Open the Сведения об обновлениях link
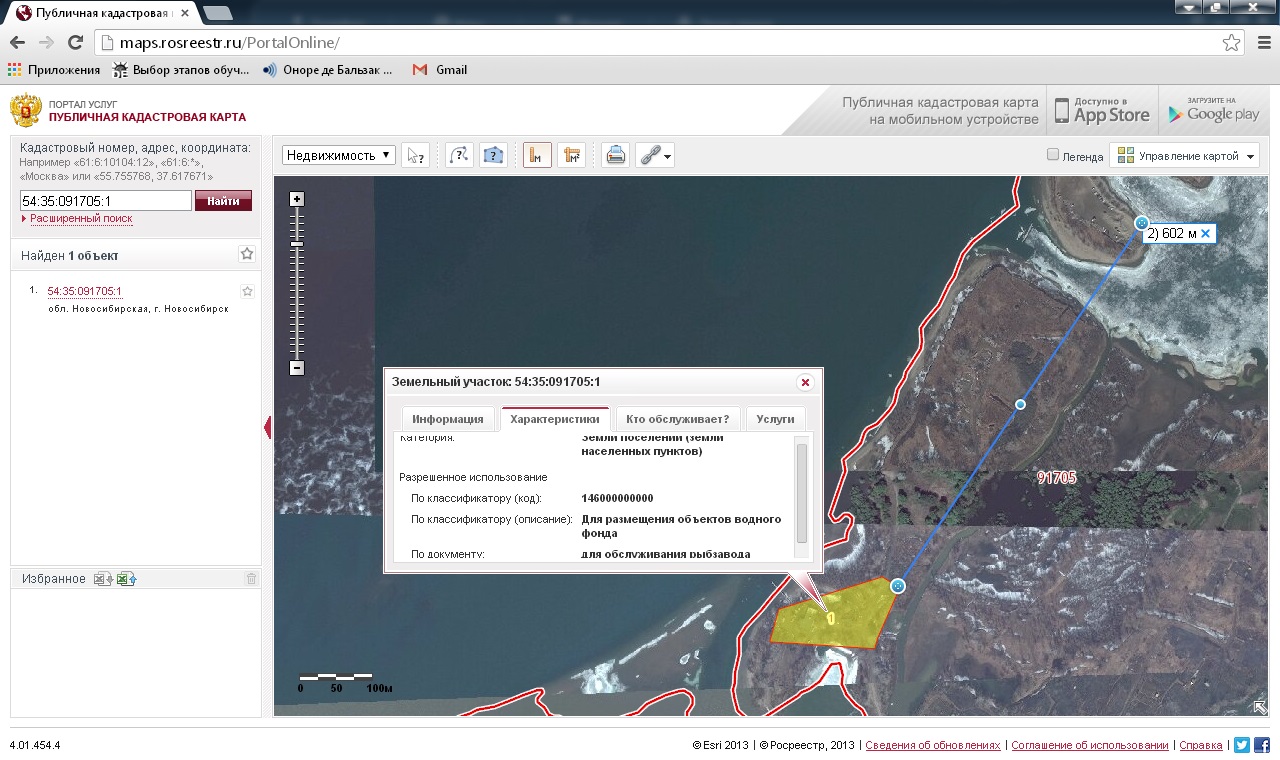Image resolution: width=1280 pixels, height=760 pixels. pyautogui.click(x=932, y=745)
